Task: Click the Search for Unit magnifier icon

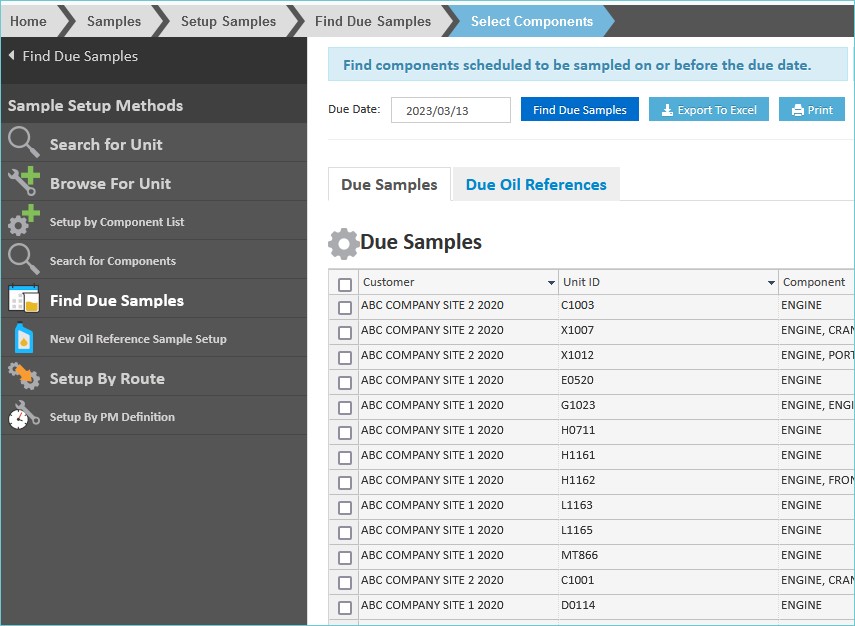Action: [x=24, y=143]
